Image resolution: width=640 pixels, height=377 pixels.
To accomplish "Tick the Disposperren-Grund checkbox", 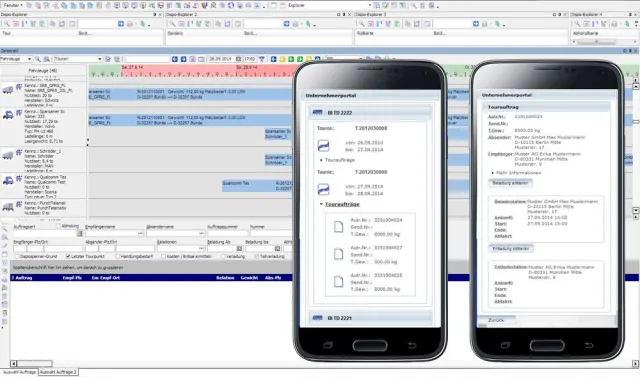I will [17, 256].
